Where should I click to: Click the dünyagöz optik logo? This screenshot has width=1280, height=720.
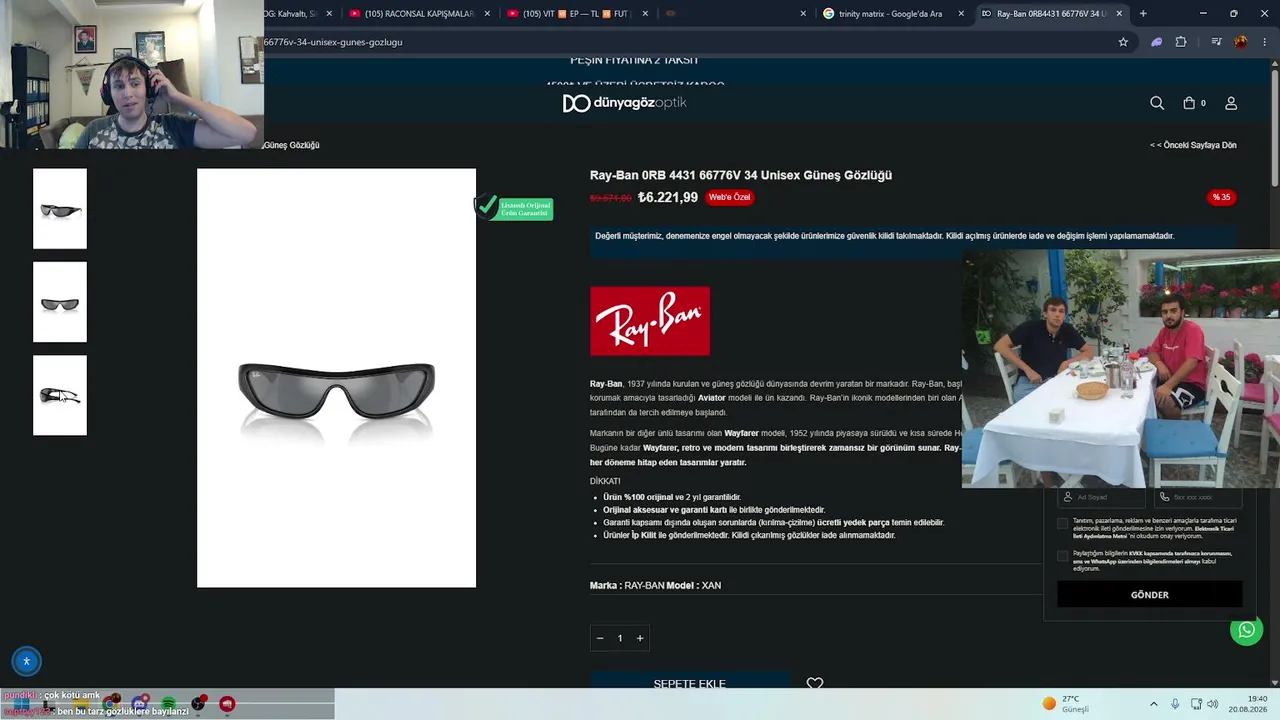(624, 103)
